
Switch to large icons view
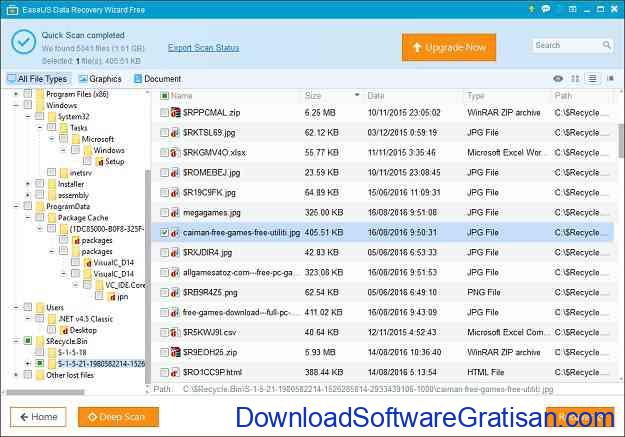pyautogui.click(x=575, y=79)
